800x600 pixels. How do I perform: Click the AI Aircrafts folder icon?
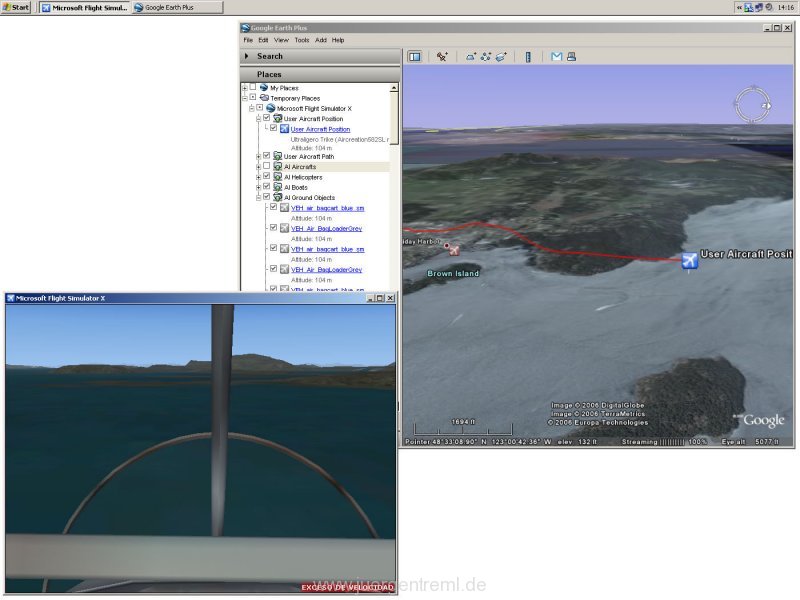point(278,166)
